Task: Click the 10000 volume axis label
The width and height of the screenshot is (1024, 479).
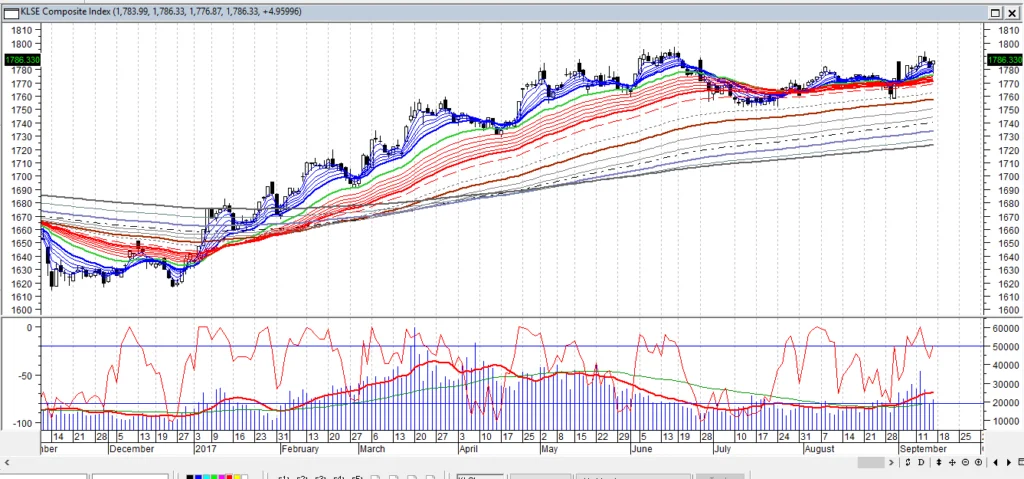Action: tap(1008, 421)
